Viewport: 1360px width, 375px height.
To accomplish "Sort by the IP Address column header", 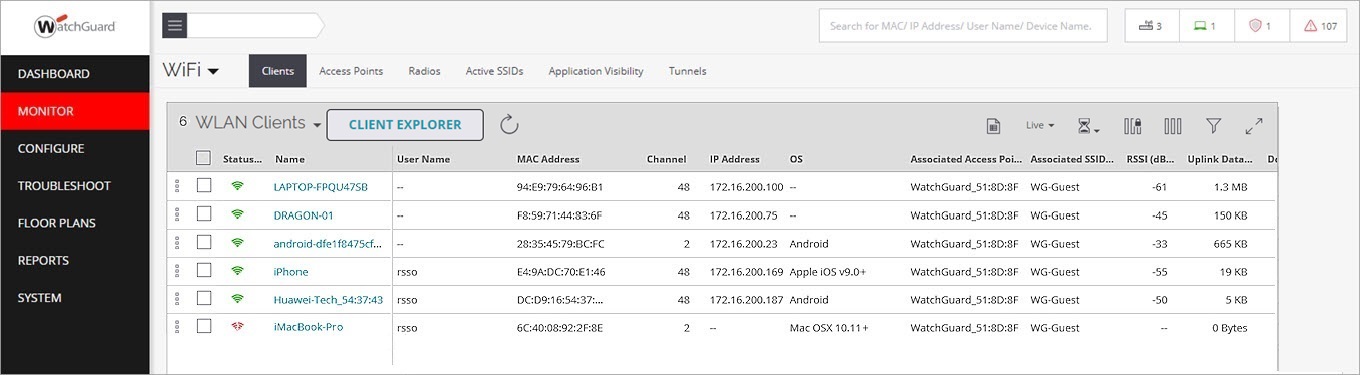I will click(735, 159).
